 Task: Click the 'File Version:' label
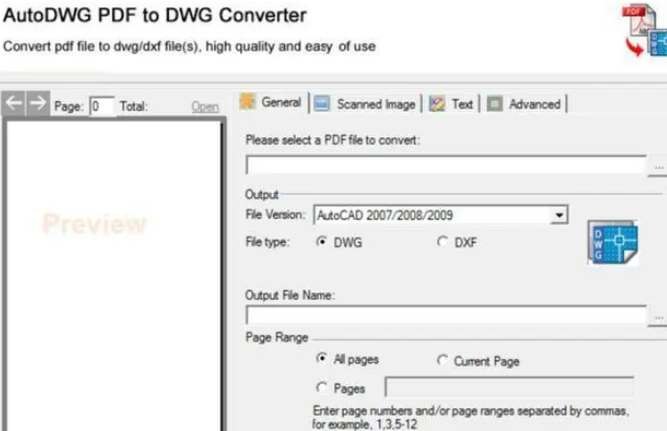[x=276, y=214]
